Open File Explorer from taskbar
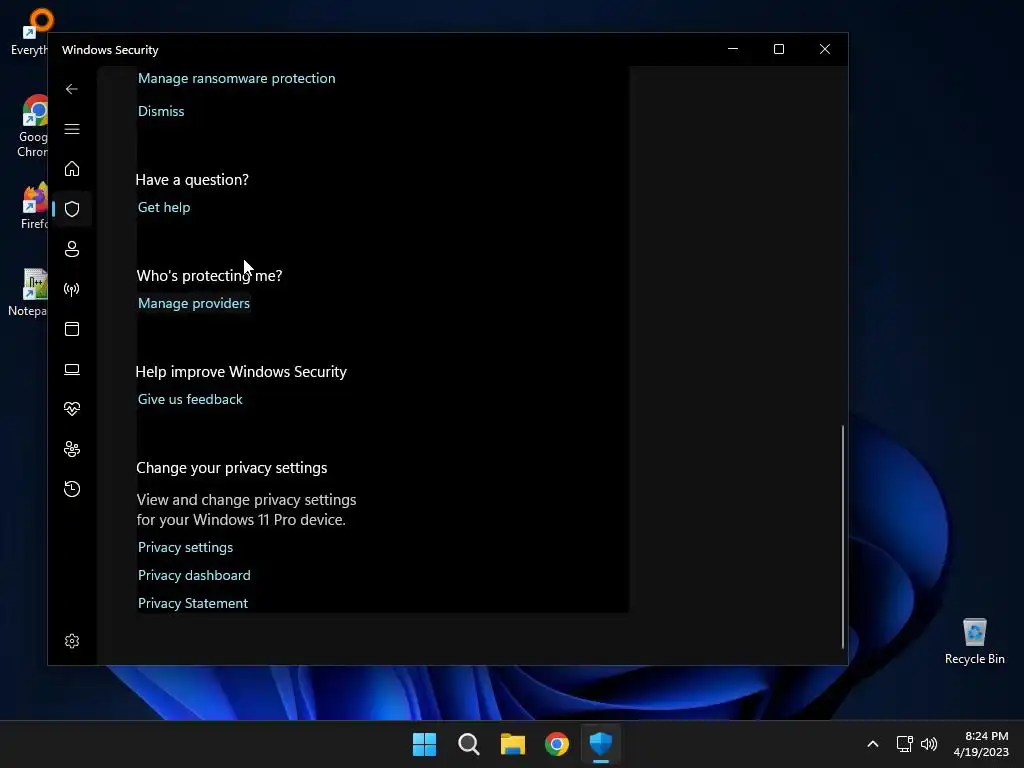1024x768 pixels. click(x=513, y=744)
